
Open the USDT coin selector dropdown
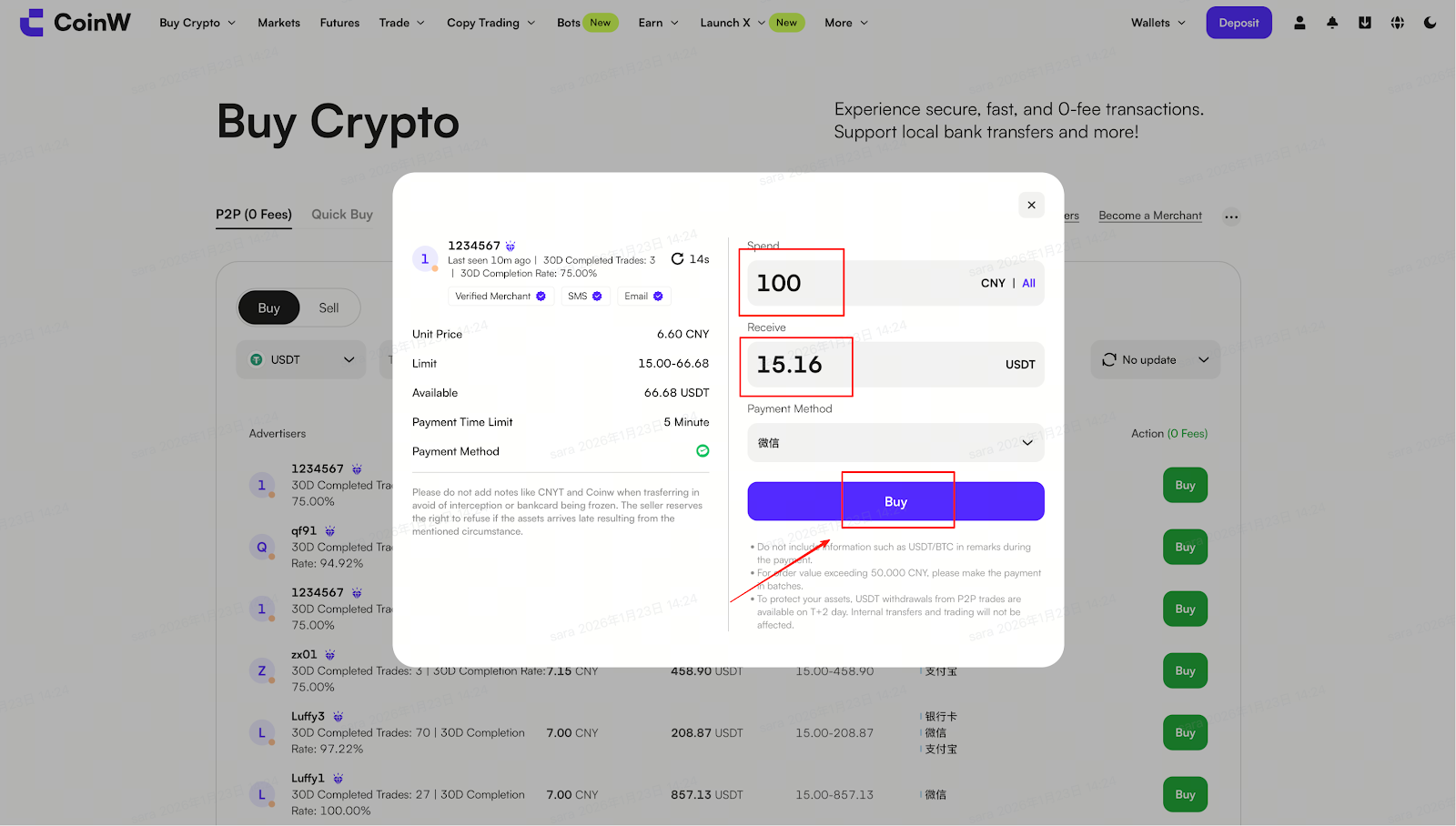(x=301, y=360)
